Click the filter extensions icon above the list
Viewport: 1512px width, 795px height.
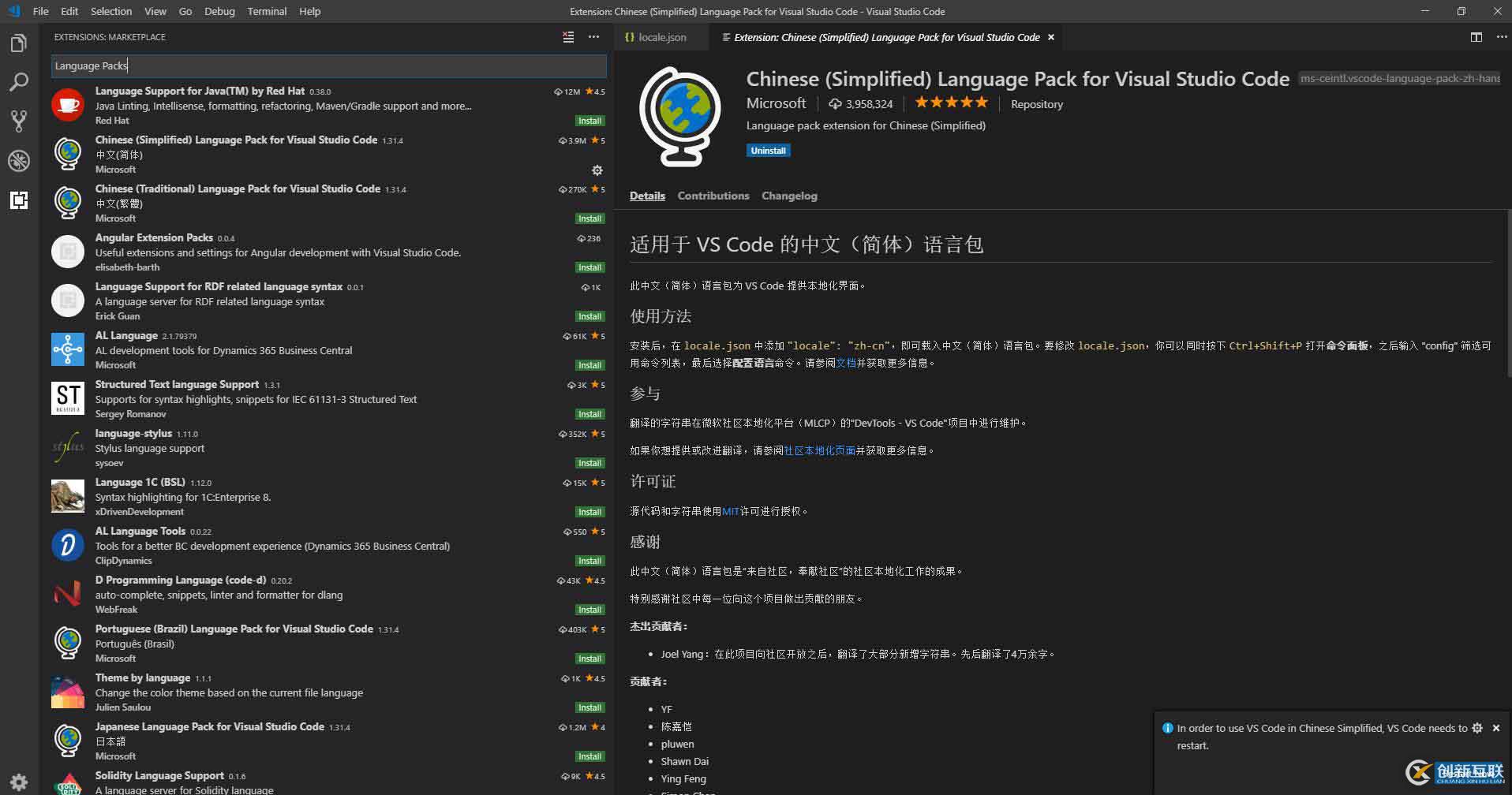567,37
